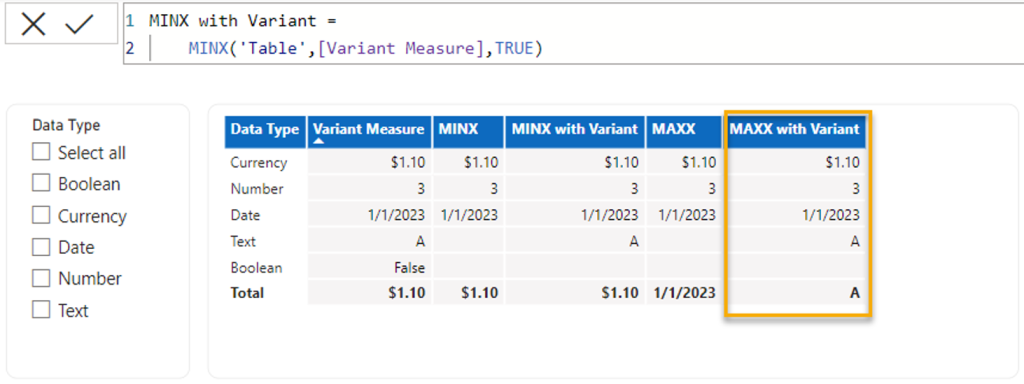Tick the Currency checkbox in slicer
The image size is (1024, 384).
41,216
